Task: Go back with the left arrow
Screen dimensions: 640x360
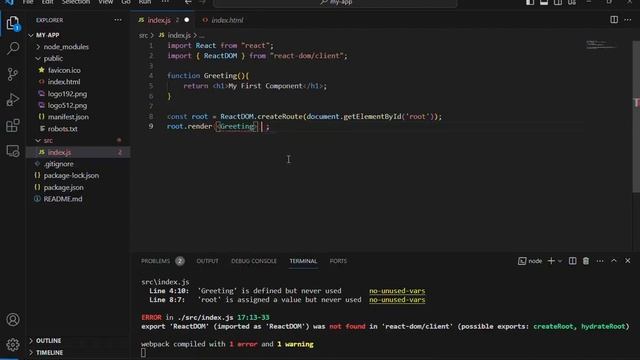Action: tap(188, 2)
